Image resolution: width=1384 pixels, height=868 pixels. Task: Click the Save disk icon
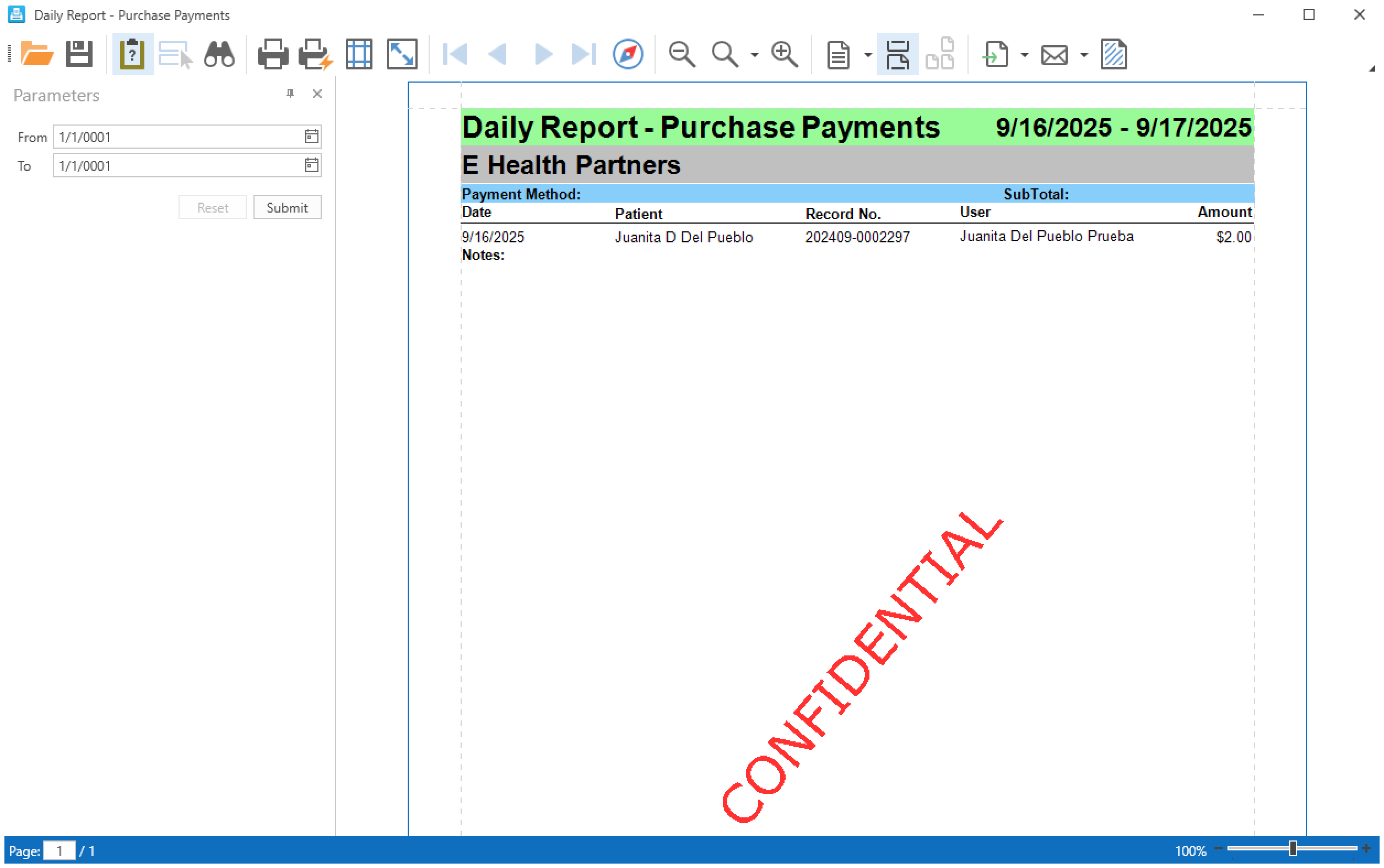point(79,55)
